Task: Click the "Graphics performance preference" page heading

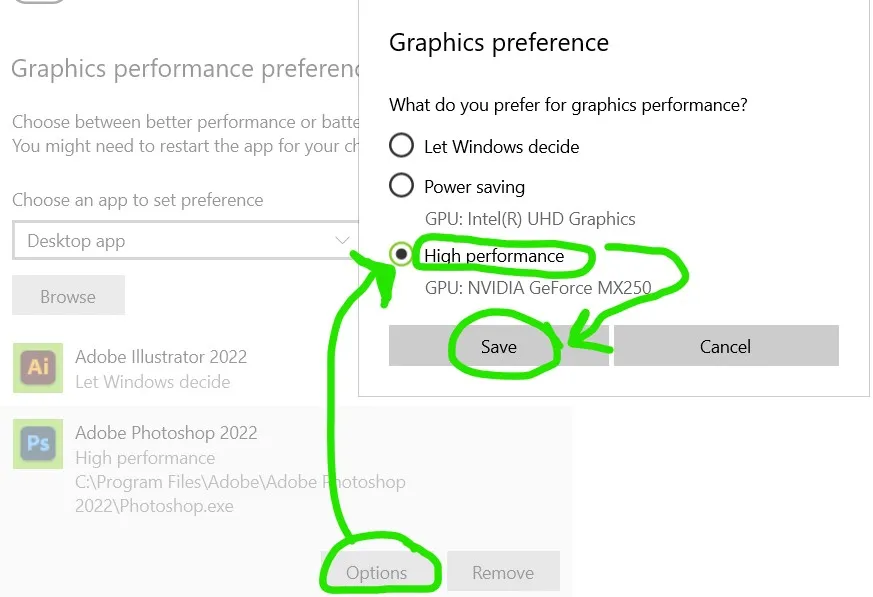Action: pos(185,69)
